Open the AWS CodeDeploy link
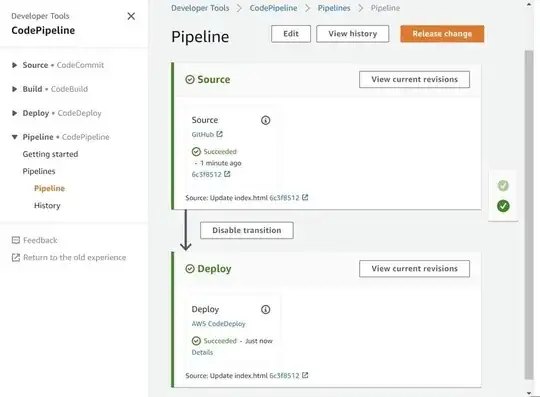 click(219, 324)
